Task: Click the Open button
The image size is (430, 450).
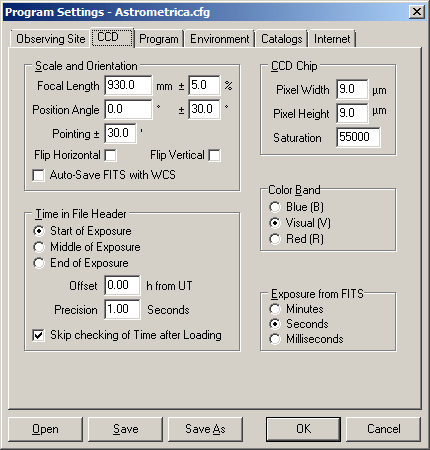Action: click(45, 429)
